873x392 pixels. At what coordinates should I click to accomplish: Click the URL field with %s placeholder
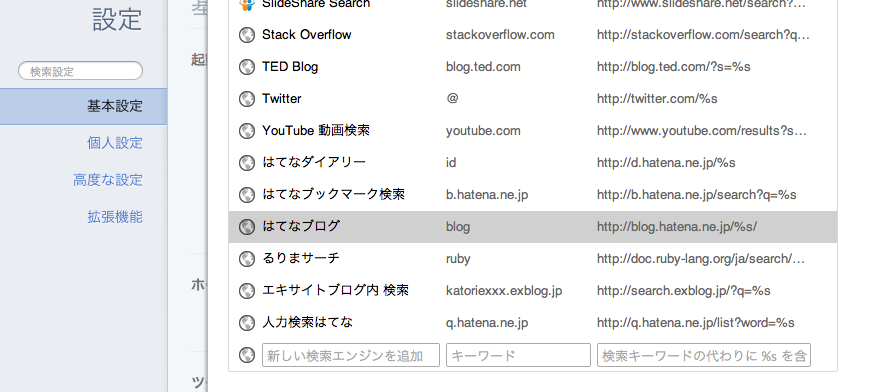(704, 355)
